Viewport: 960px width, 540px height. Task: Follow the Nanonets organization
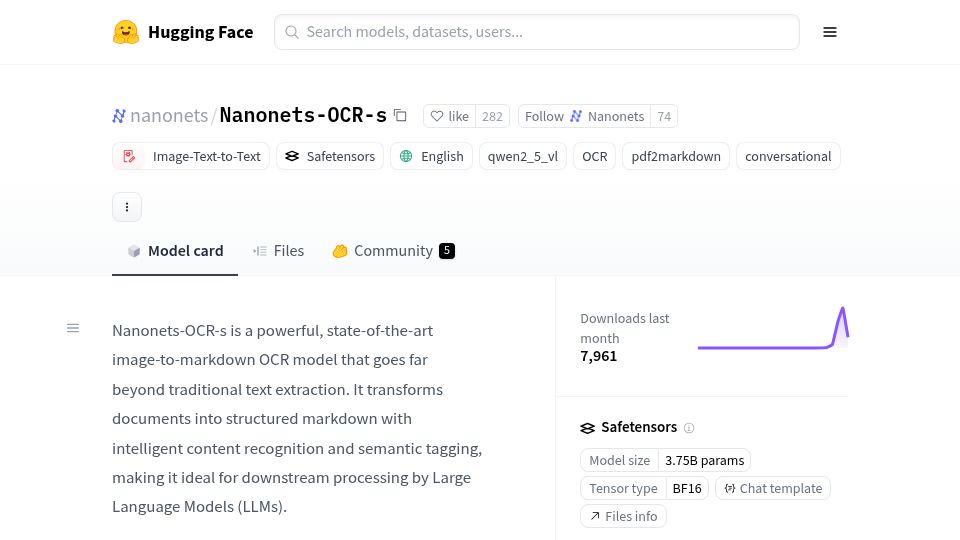point(584,116)
